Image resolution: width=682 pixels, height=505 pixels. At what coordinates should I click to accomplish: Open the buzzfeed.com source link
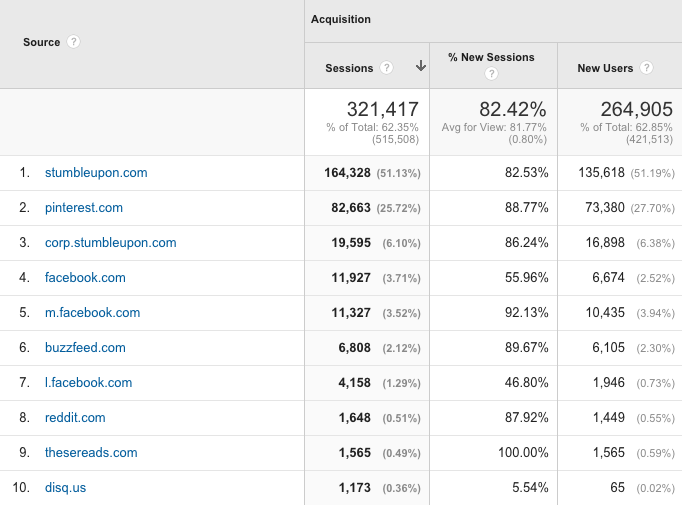[85, 348]
